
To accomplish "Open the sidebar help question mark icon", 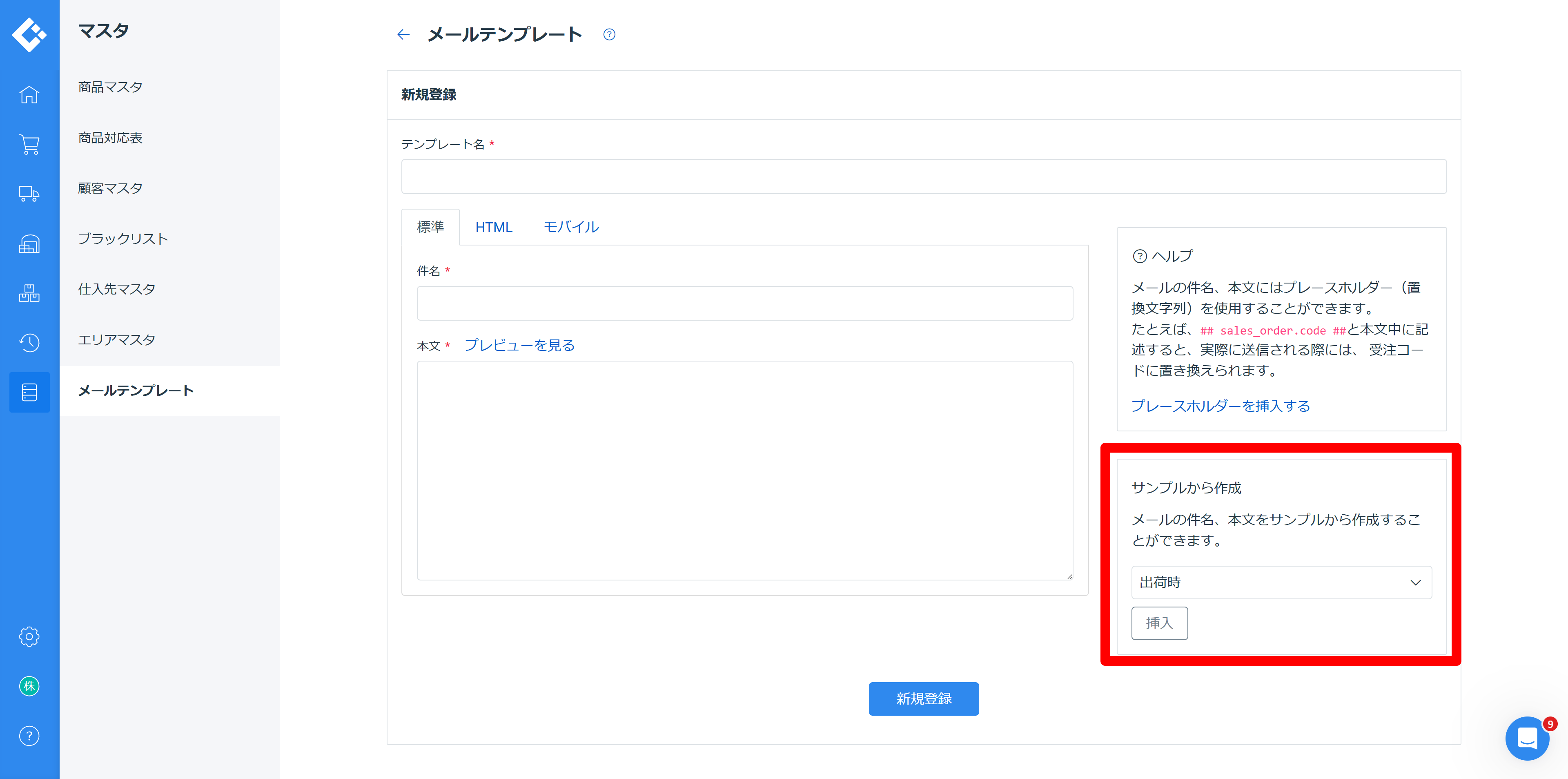I will pos(29,737).
